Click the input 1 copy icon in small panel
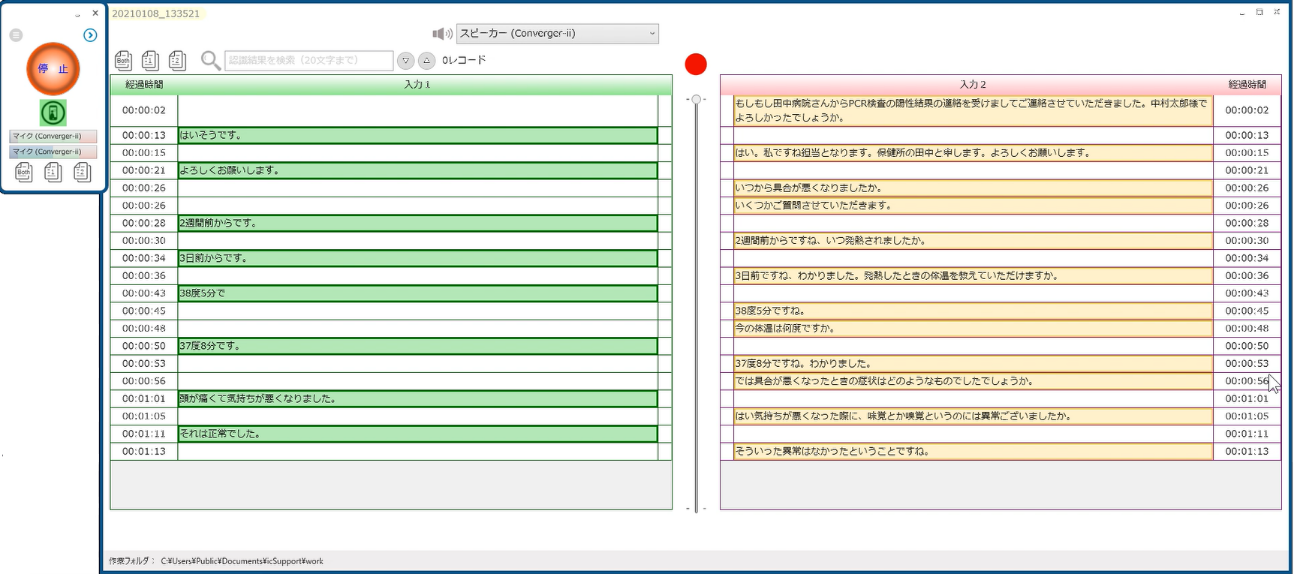 [53, 173]
